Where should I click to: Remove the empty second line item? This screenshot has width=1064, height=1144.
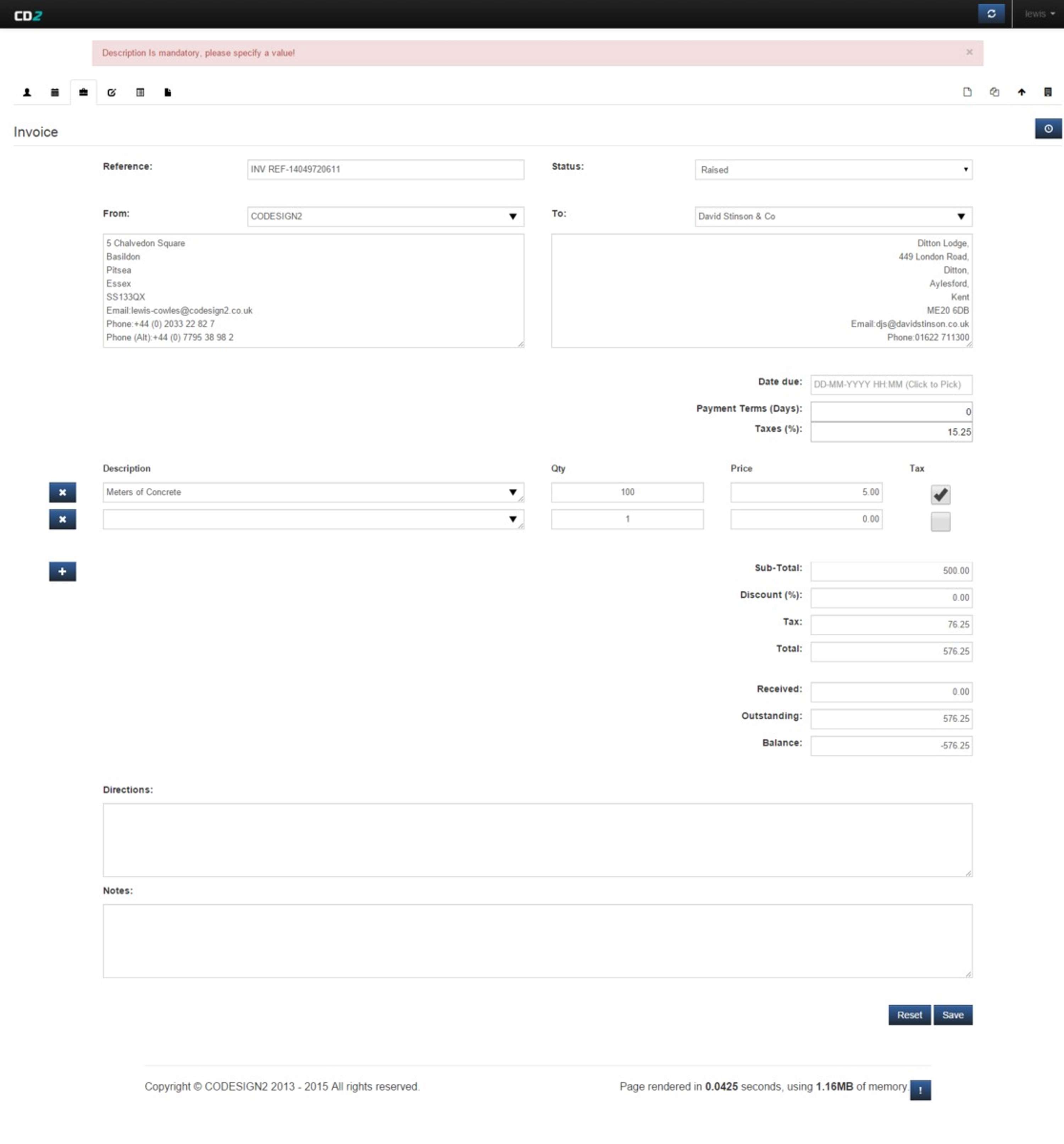pyautogui.click(x=62, y=520)
